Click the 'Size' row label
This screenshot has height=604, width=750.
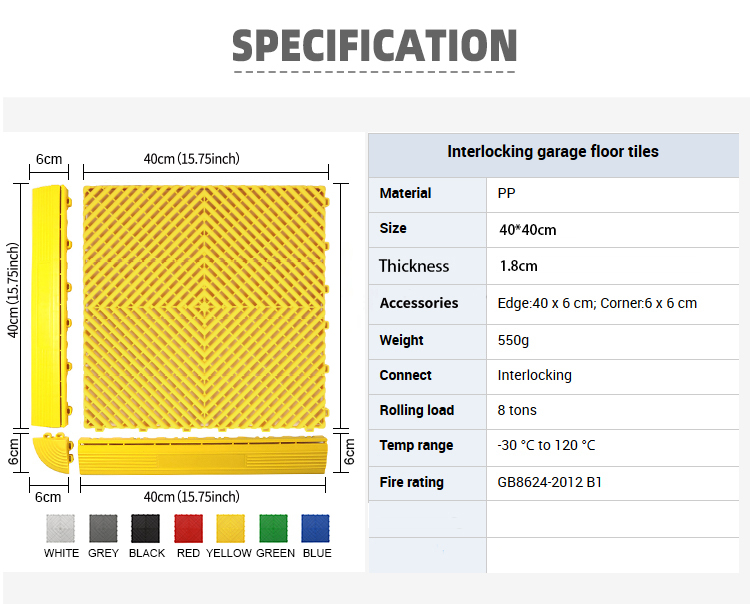[x=393, y=228]
